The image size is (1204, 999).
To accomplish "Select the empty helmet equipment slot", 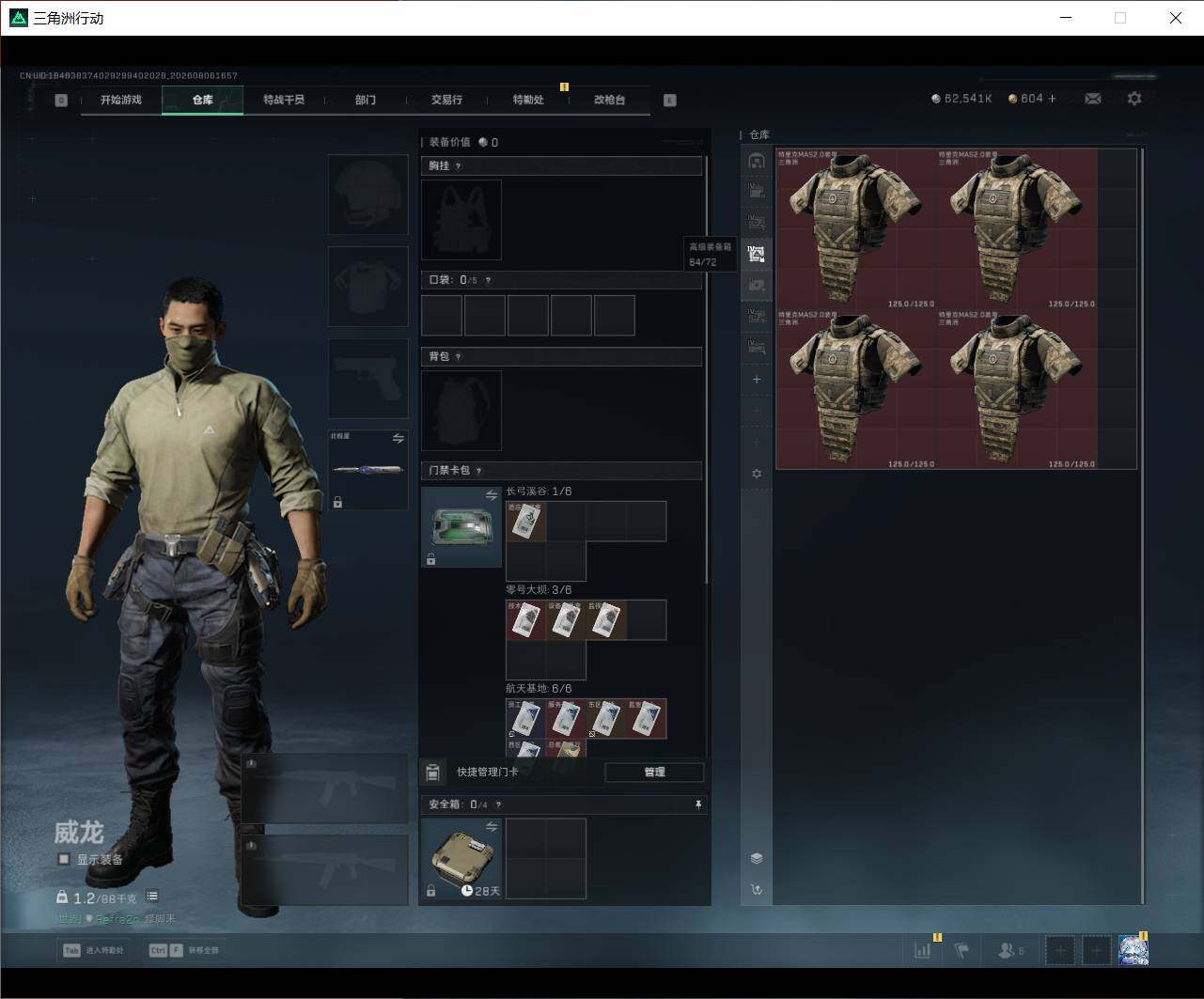I will 368,195.
